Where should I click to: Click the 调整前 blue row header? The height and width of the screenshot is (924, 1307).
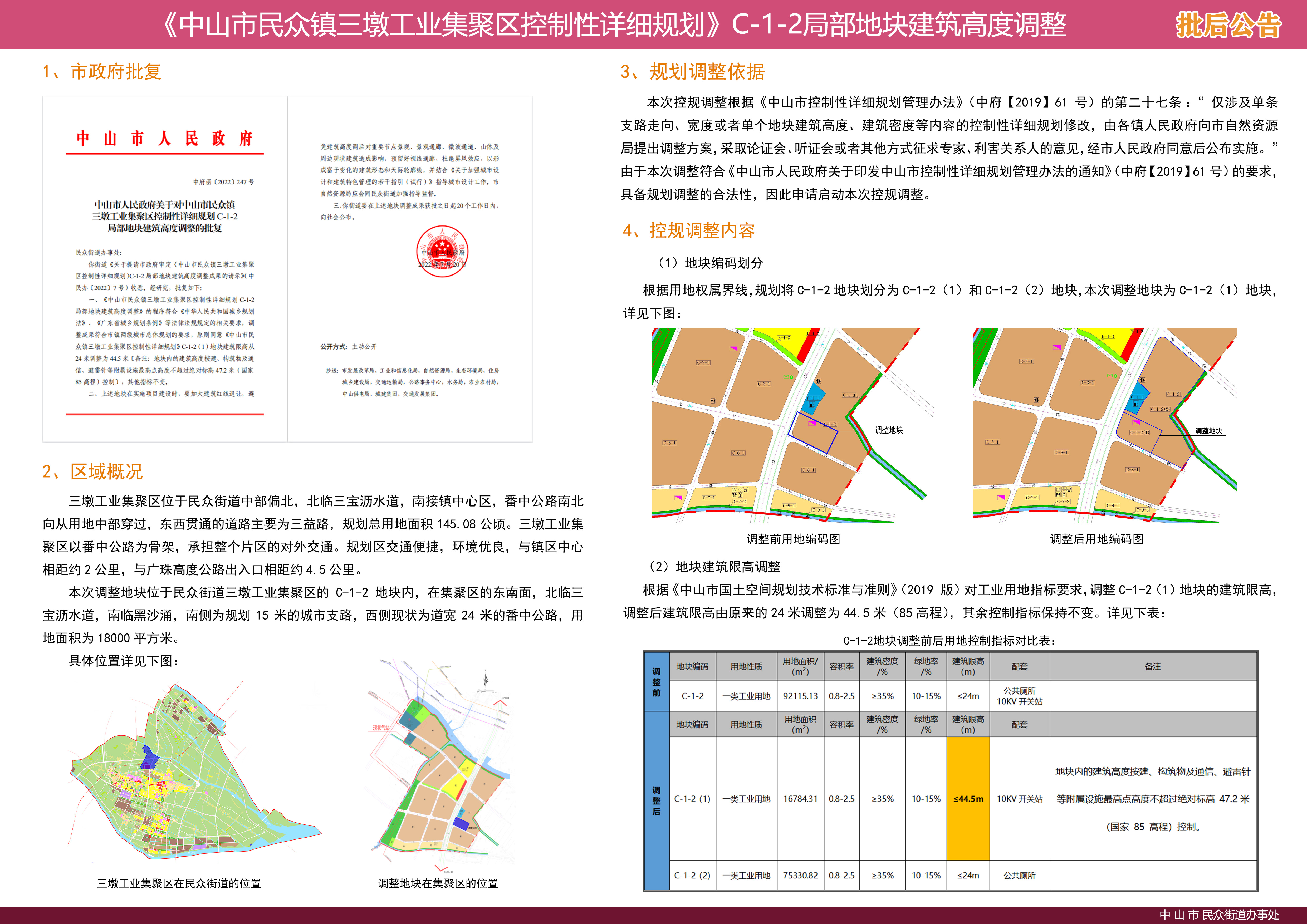656,682
